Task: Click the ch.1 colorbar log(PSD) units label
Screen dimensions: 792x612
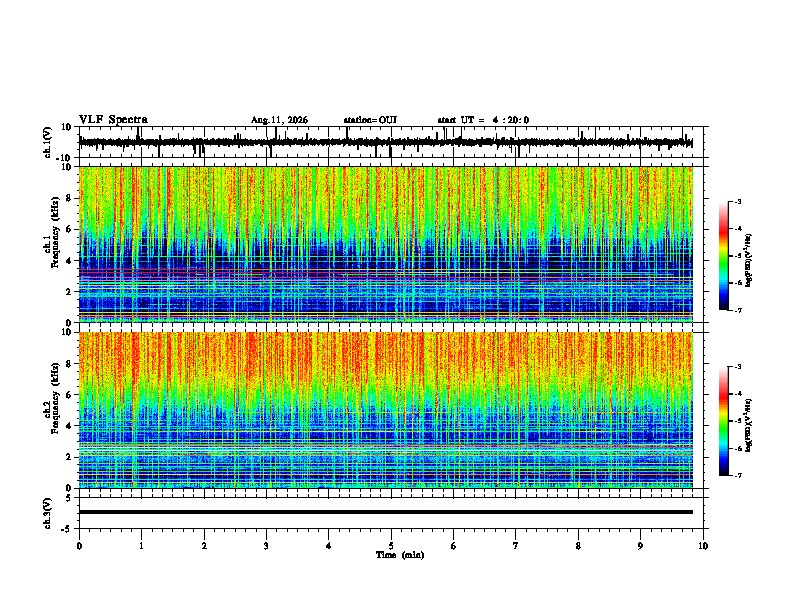Action: [749, 261]
